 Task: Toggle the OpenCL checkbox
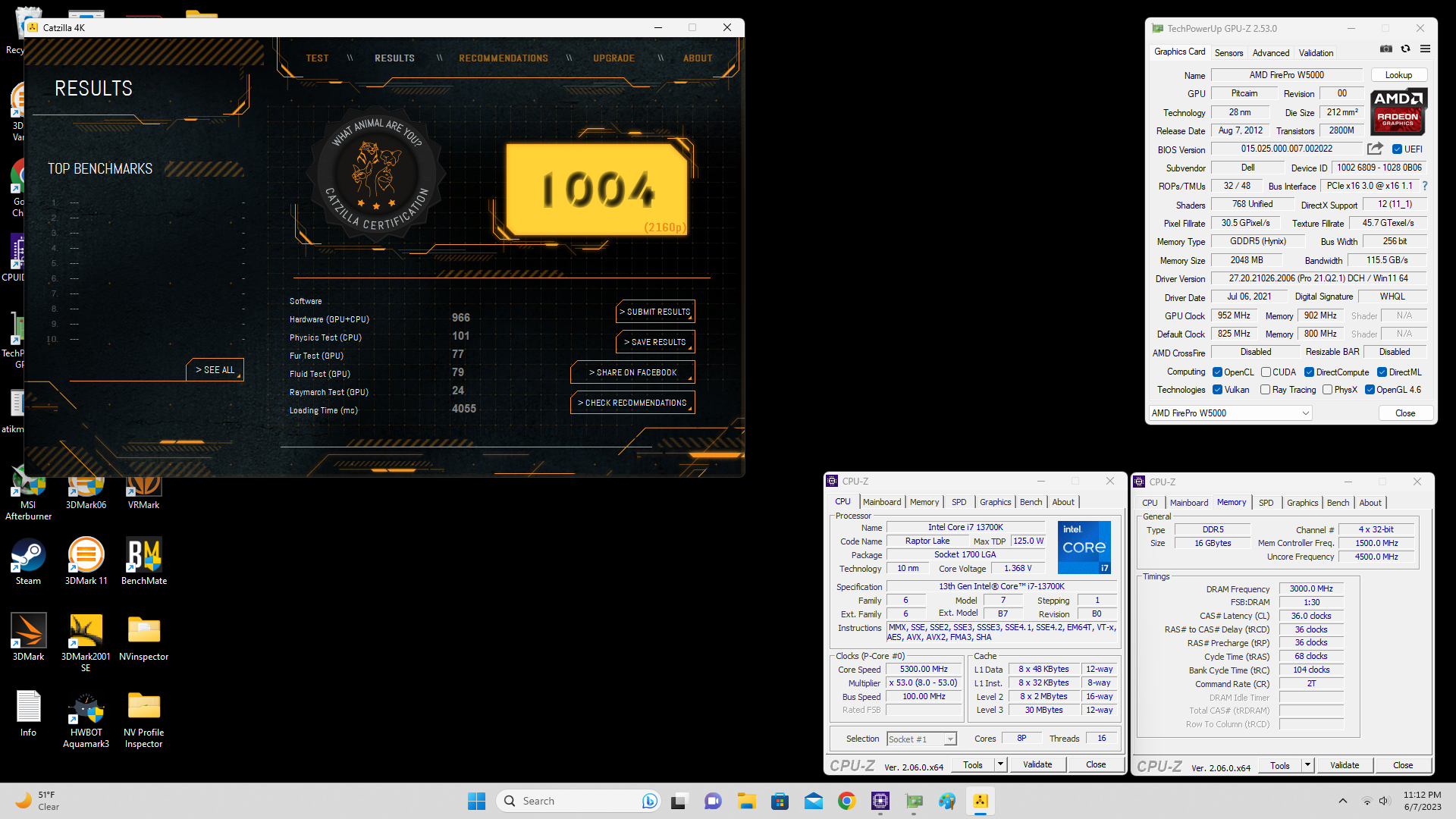1217,372
